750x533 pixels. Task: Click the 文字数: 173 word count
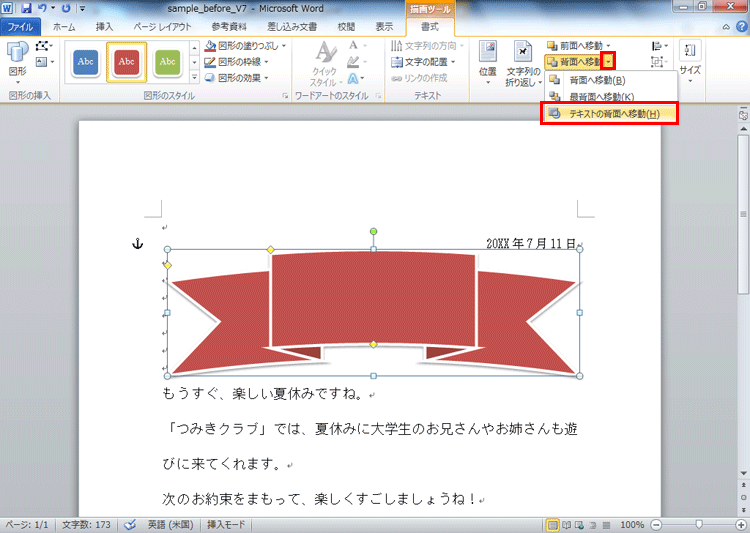pyautogui.click(x=86, y=525)
